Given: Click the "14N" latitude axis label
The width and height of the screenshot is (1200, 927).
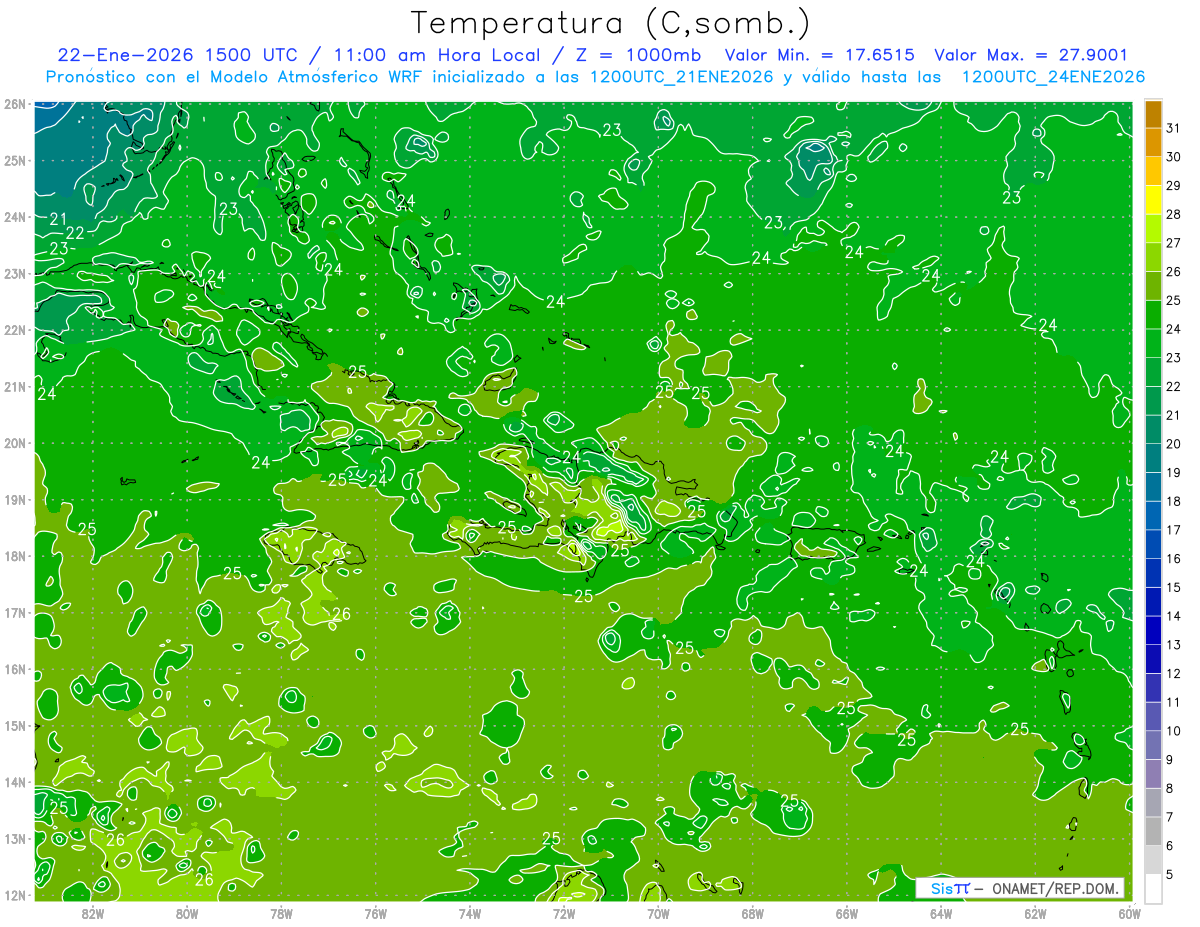Looking at the screenshot, I should coord(14,782).
